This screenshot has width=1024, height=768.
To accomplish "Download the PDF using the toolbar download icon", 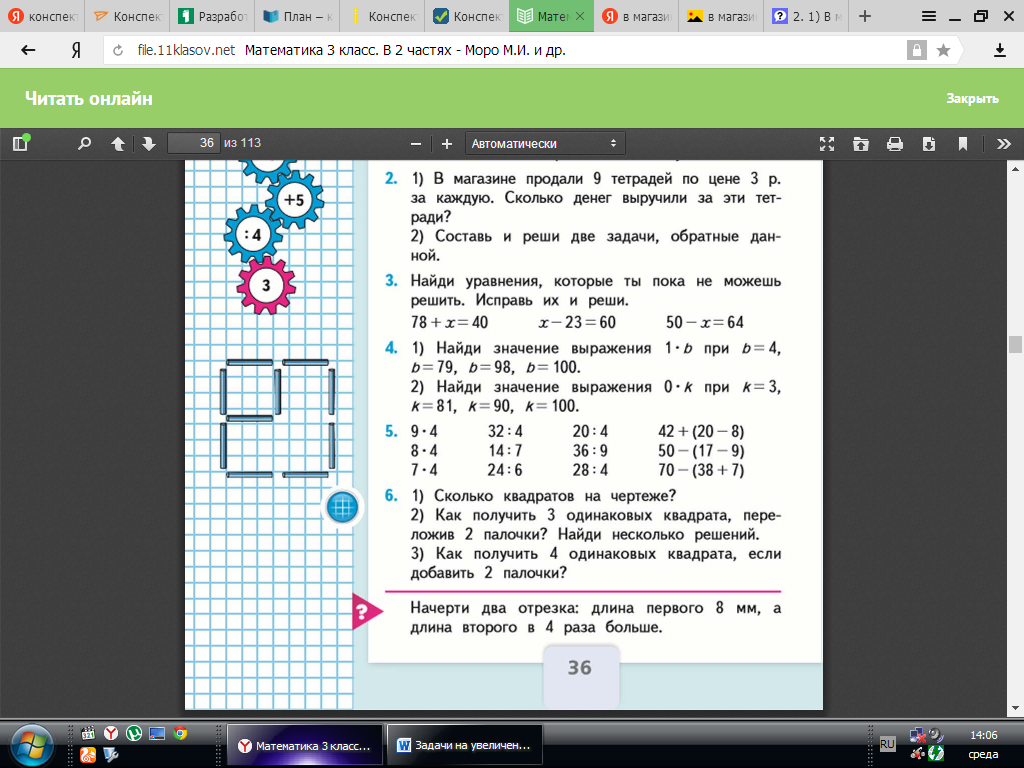I will (928, 143).
